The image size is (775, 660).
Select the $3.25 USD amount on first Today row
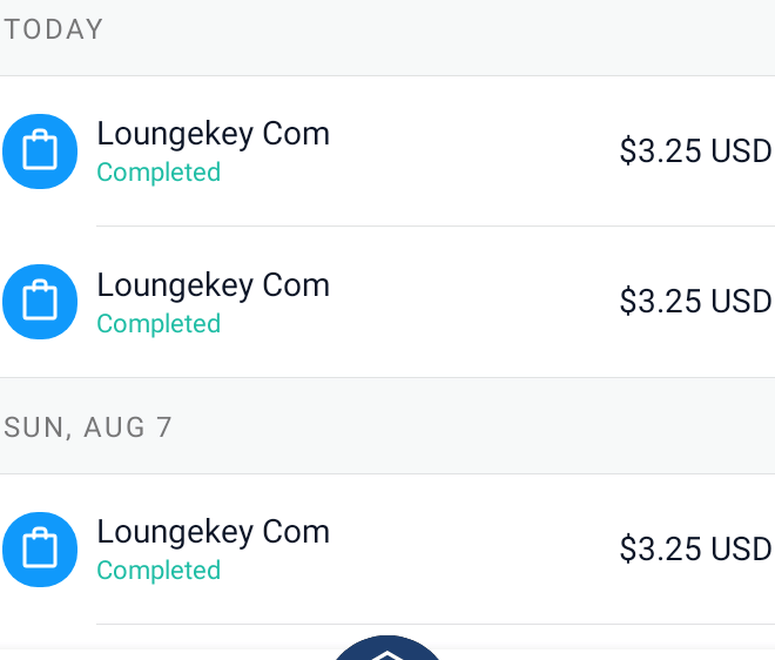click(695, 151)
